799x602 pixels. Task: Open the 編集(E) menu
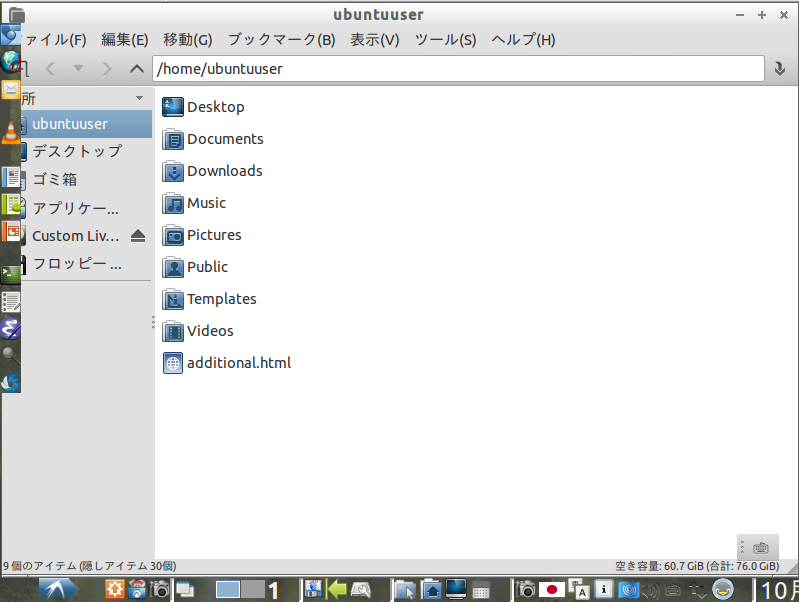pos(124,40)
